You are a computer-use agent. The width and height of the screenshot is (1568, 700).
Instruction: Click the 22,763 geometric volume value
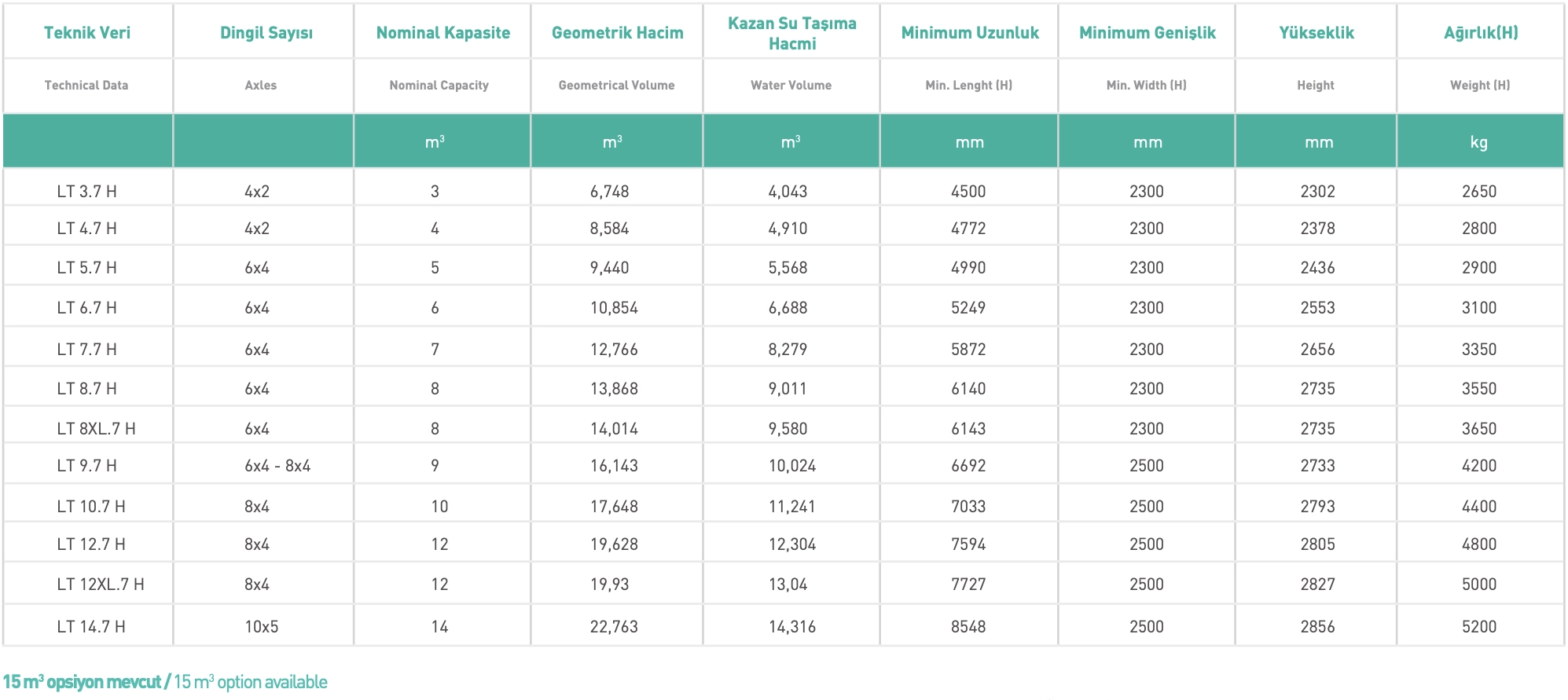[x=614, y=627]
